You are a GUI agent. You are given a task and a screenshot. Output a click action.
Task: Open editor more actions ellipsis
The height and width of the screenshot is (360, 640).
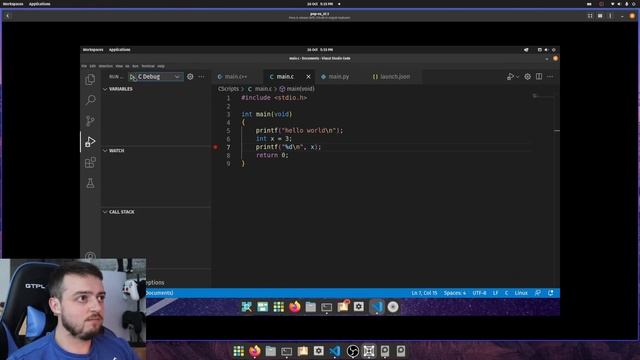[550, 76]
